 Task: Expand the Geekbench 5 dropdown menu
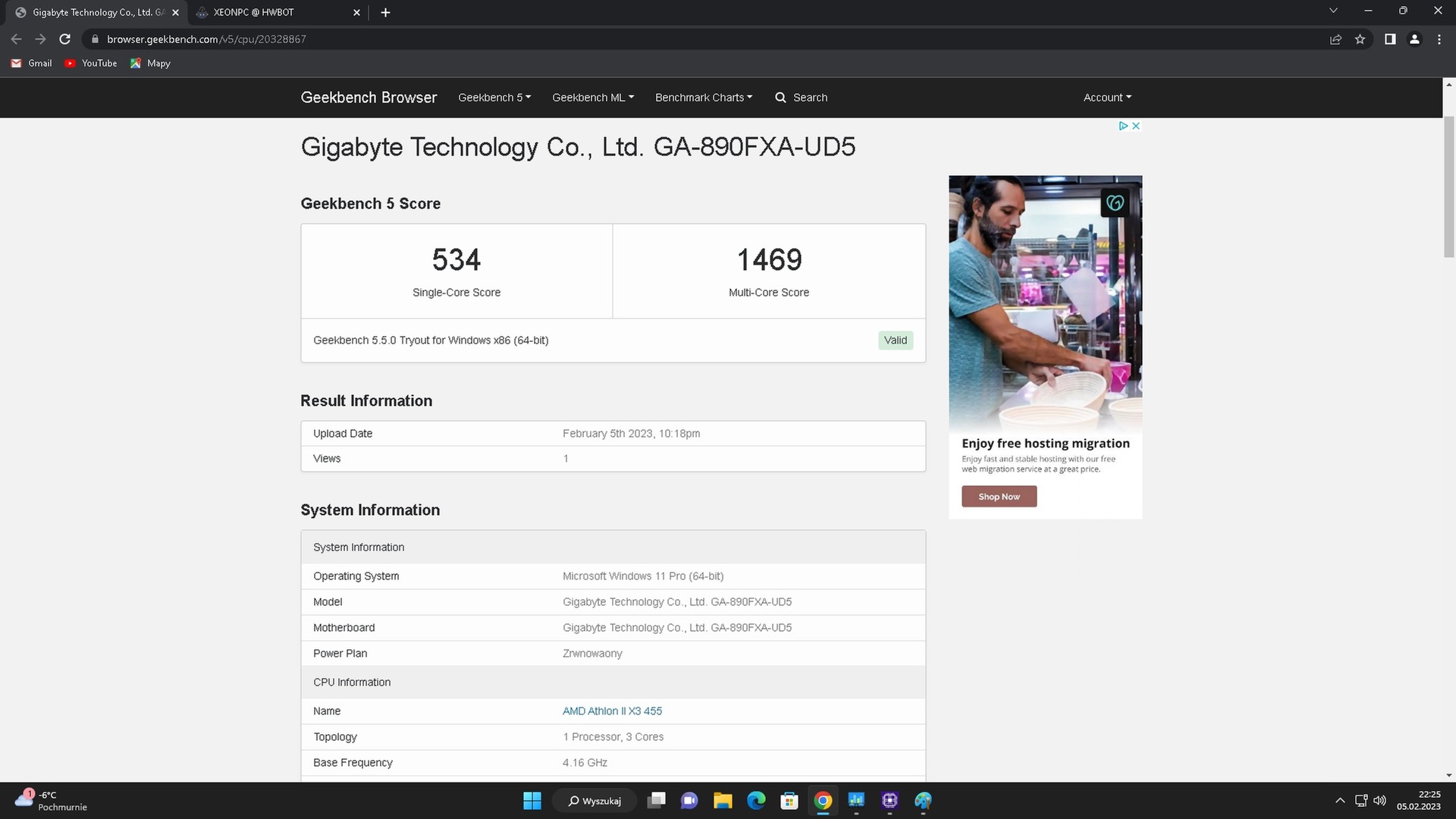point(494,98)
